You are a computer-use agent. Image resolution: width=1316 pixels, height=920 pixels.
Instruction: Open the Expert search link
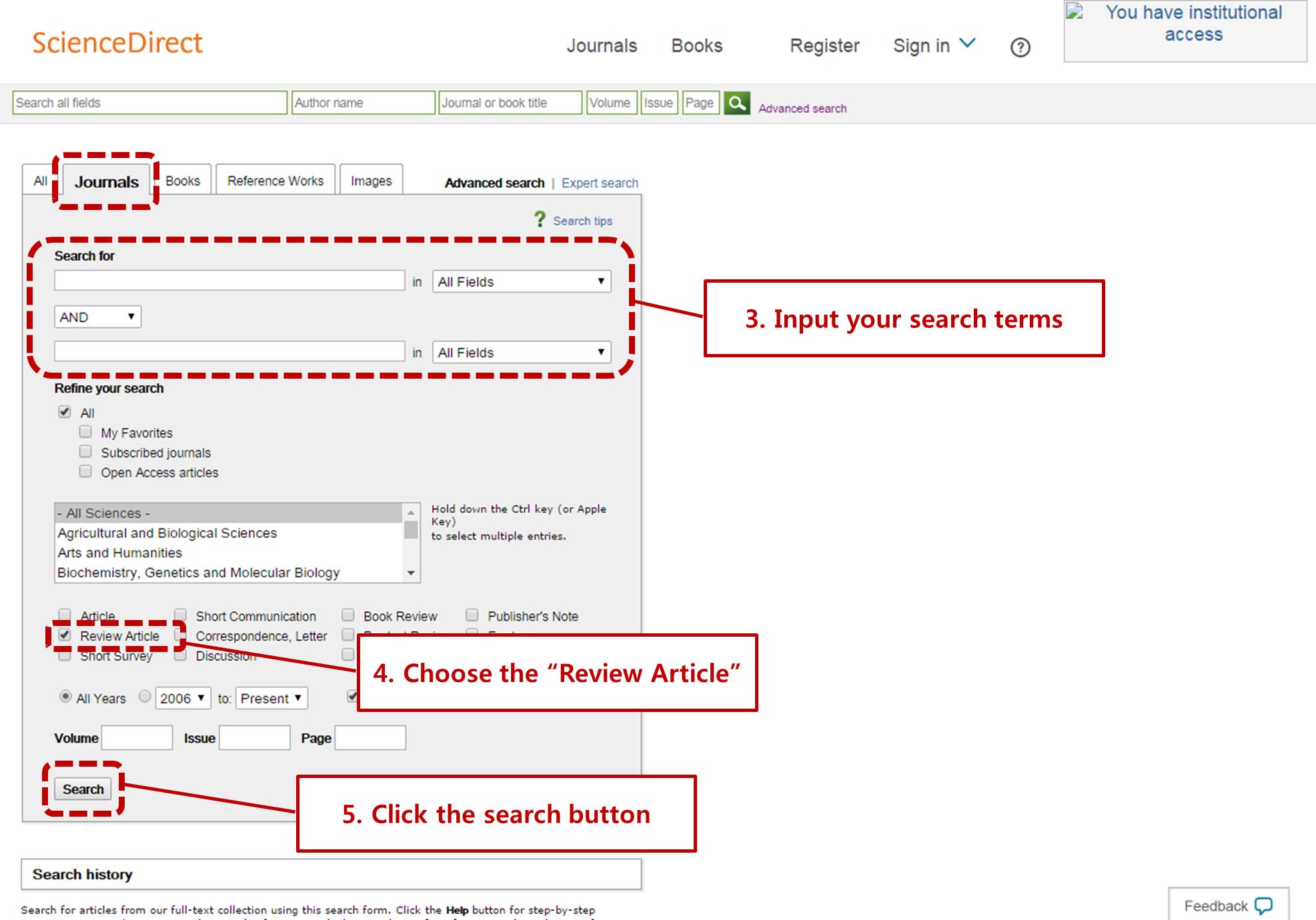pos(600,182)
